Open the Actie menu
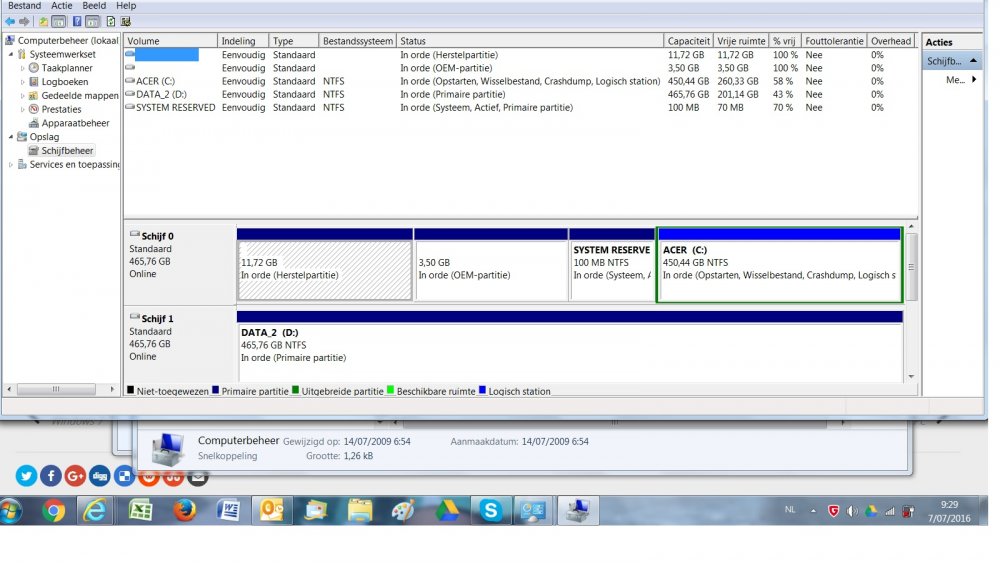 coord(62,6)
